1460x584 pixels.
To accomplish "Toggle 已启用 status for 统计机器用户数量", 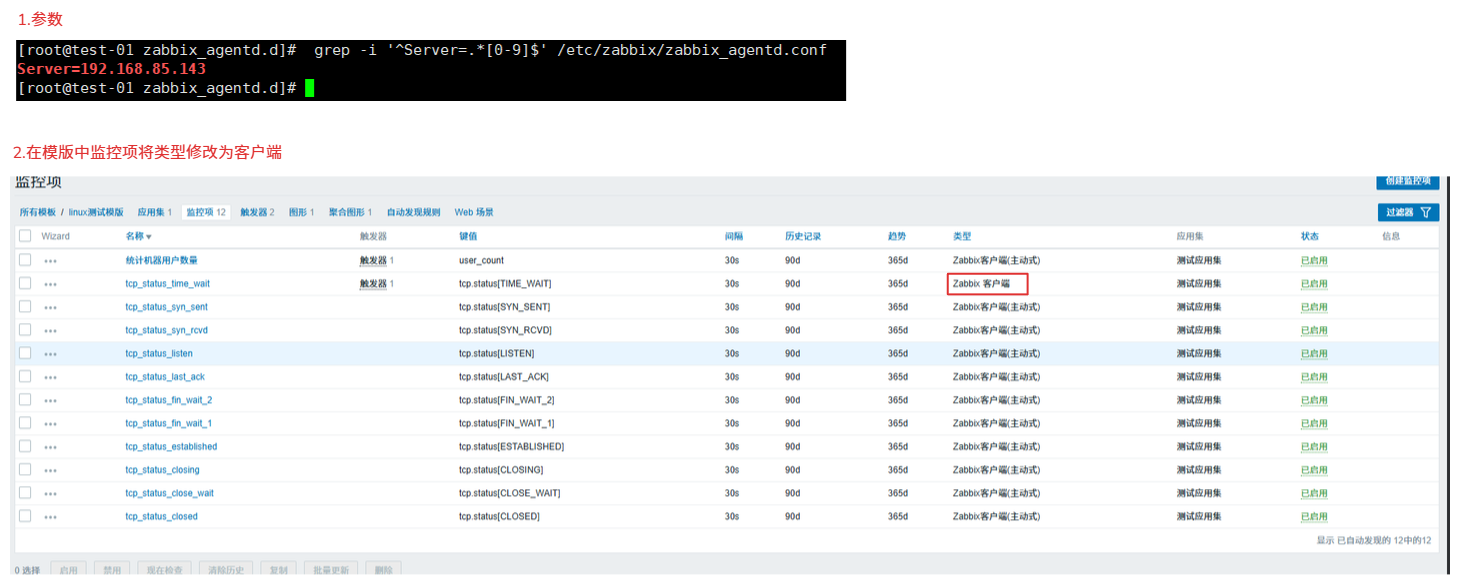I will [1314, 260].
